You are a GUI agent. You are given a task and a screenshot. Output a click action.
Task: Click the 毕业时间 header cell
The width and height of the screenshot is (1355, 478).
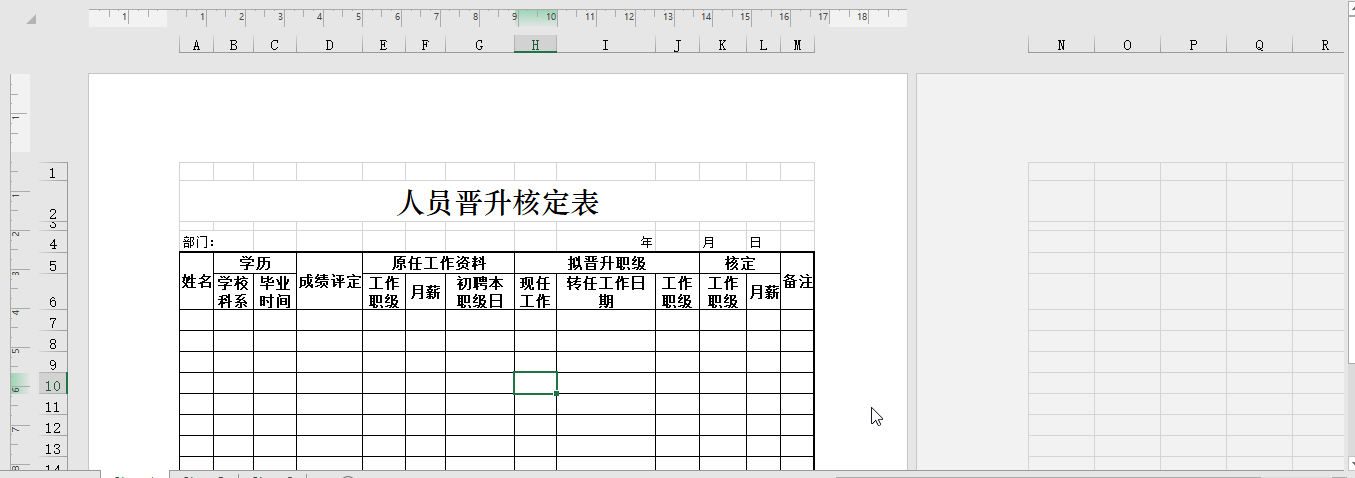click(x=274, y=292)
